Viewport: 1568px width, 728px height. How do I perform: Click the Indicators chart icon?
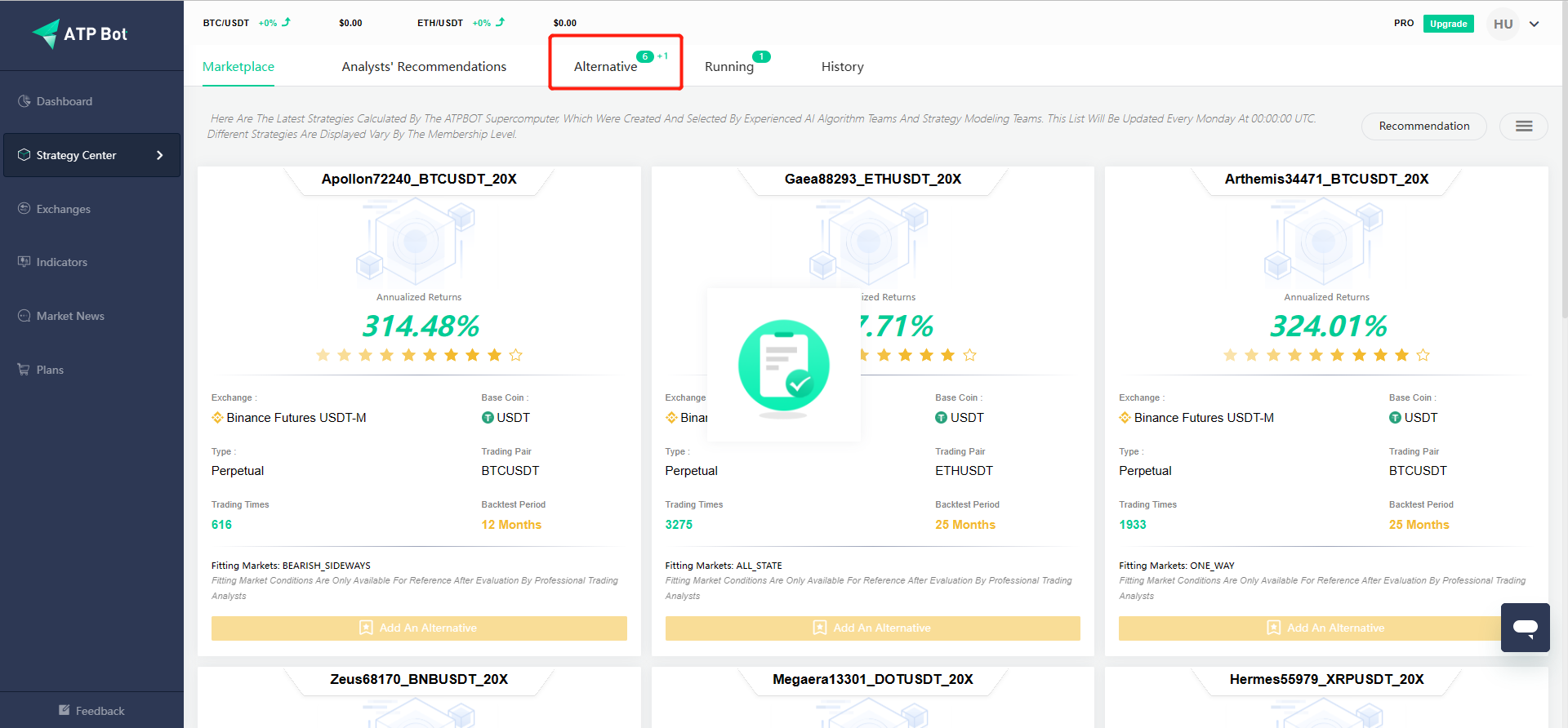click(x=24, y=262)
